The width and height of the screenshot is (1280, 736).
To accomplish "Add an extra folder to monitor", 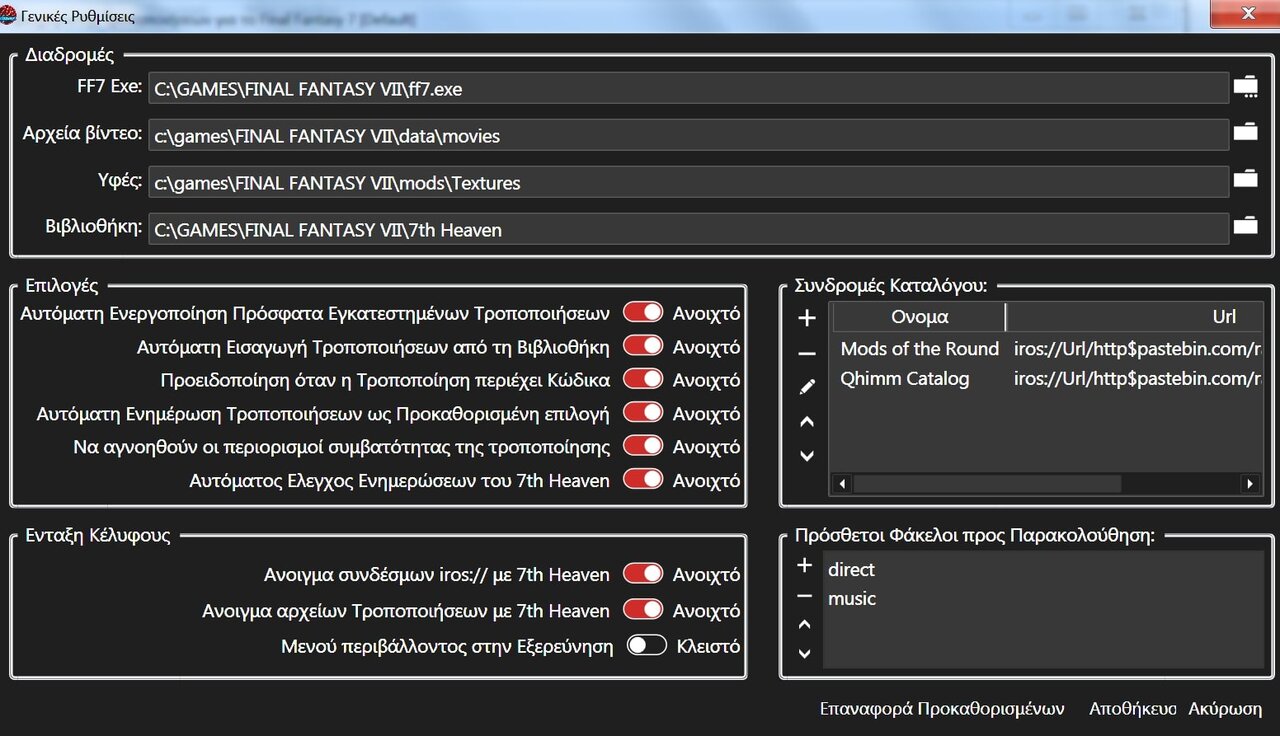I will coord(804,566).
